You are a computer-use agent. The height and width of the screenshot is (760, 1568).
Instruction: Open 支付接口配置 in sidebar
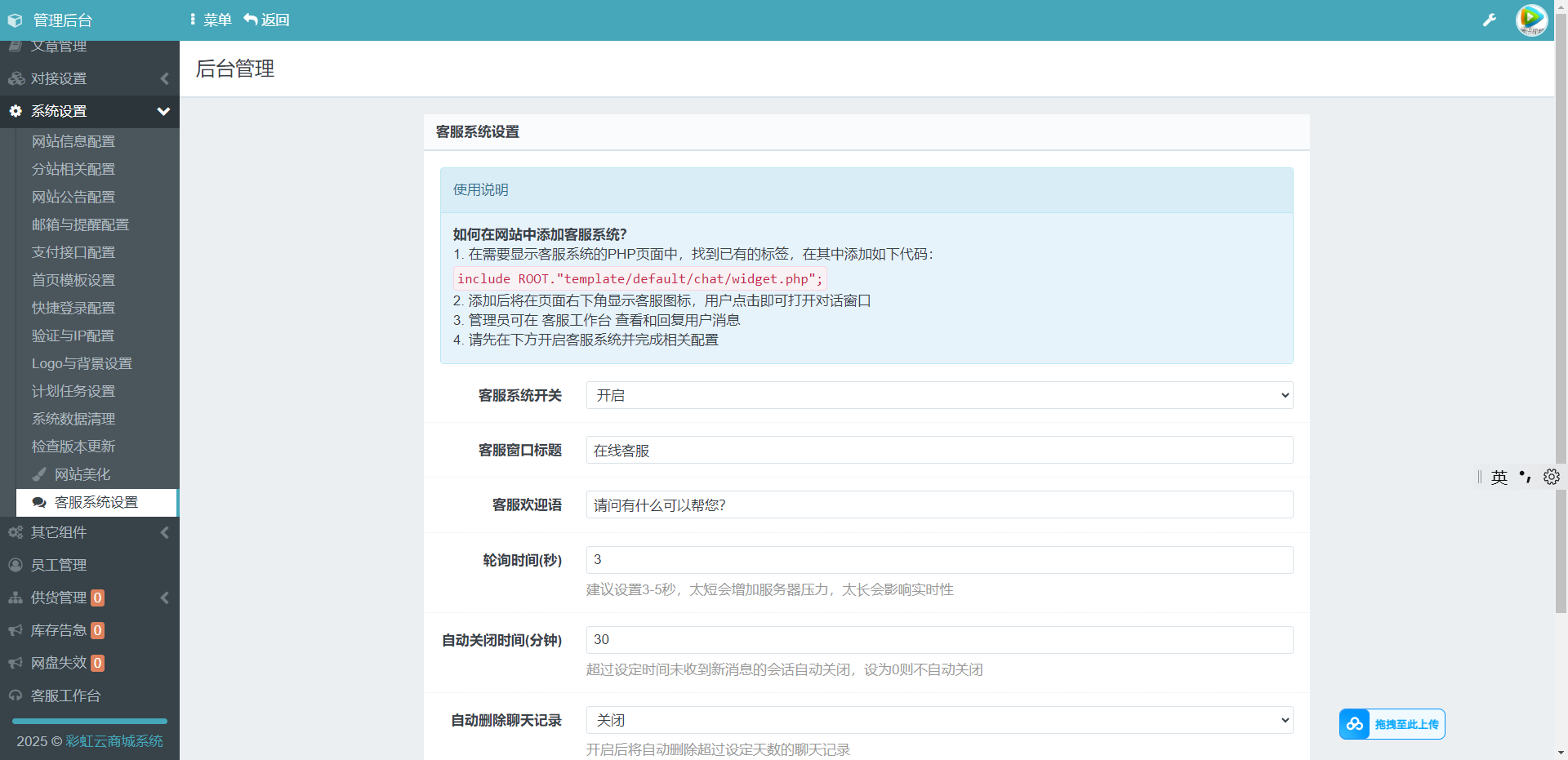coord(73,252)
